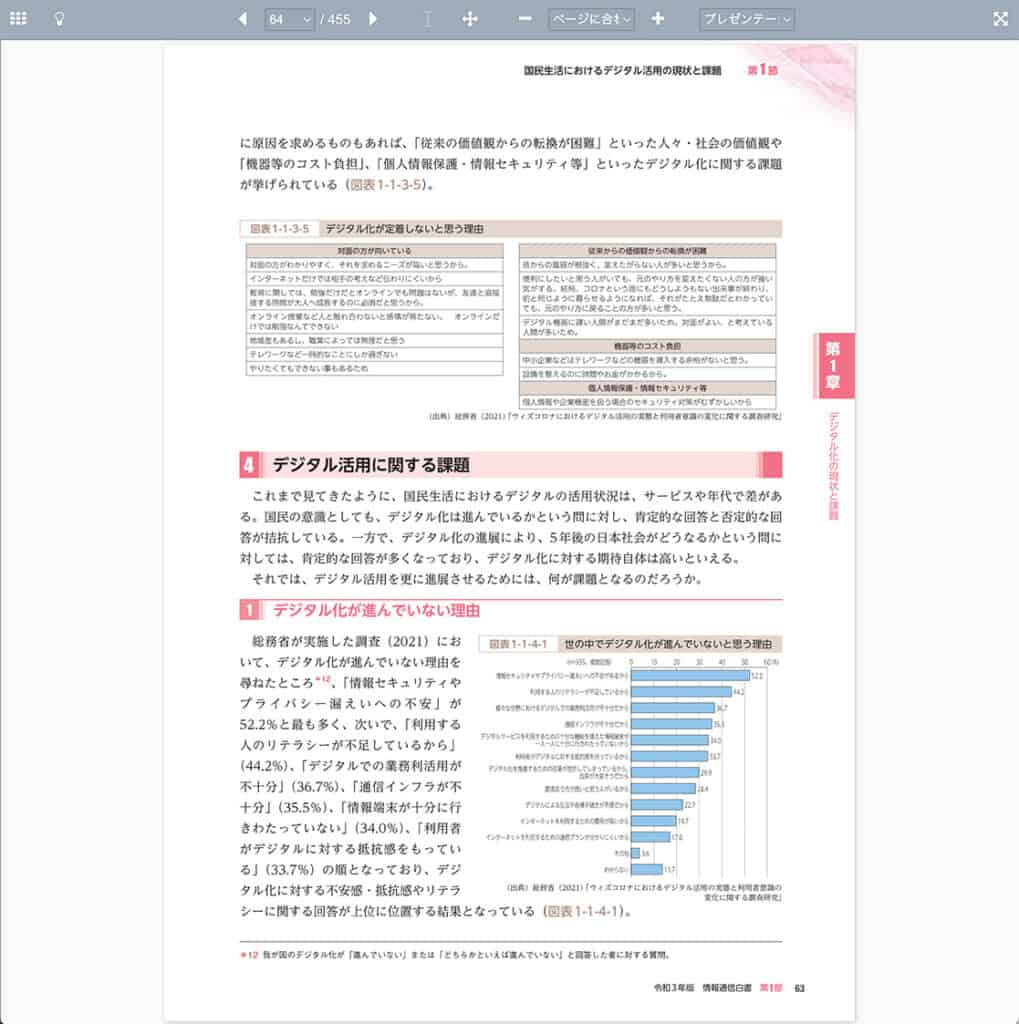Click figure title デジタル化が定着しないと思う理由
Viewport: 1019px width, 1024px height.
404,229
